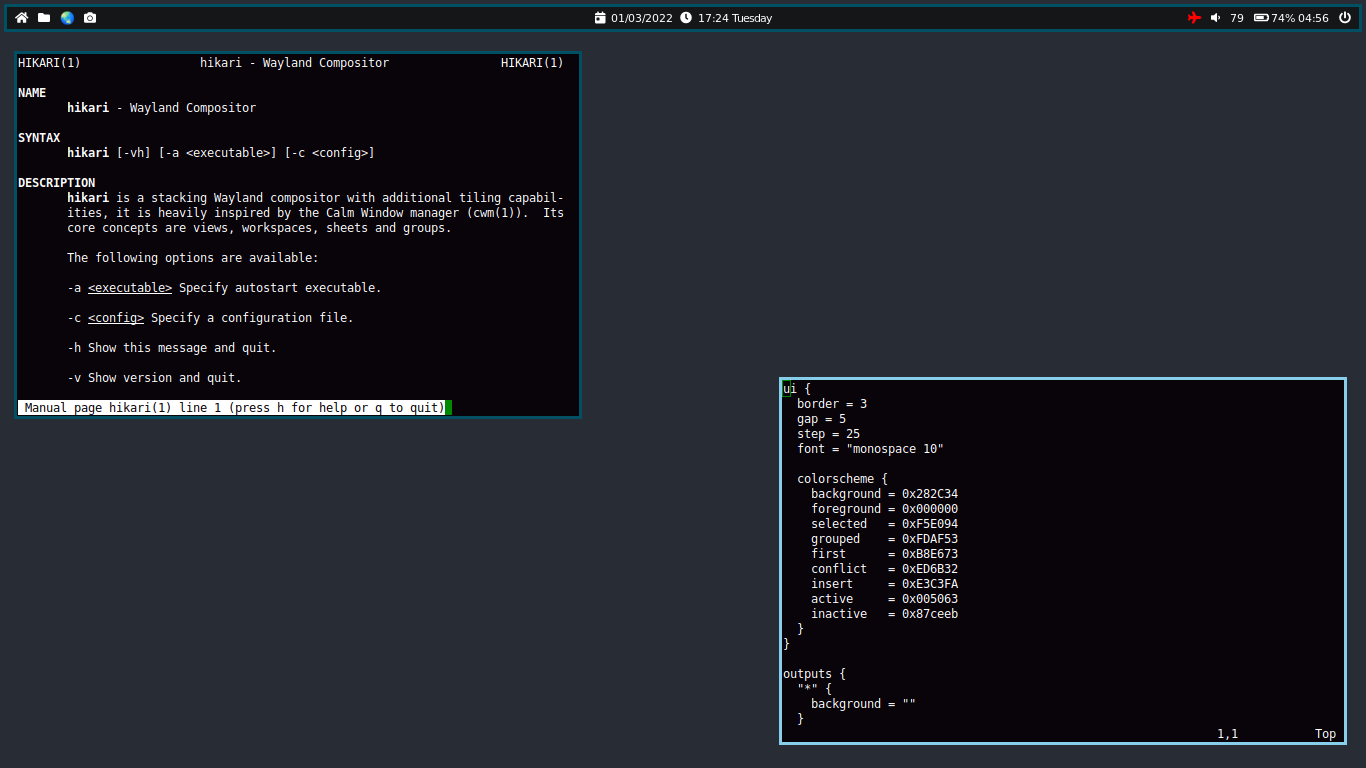
Task: Click the 01/03/2022 date text
Action: (x=642, y=18)
